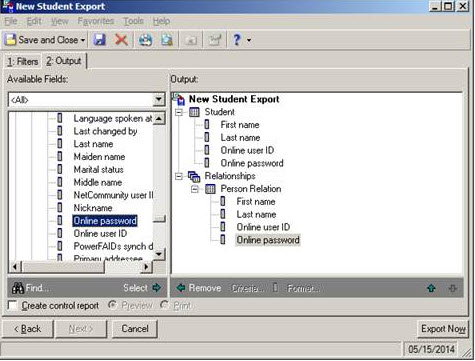Click the Find binoculars button
Viewport: 475px width, 361px height.
[31, 288]
